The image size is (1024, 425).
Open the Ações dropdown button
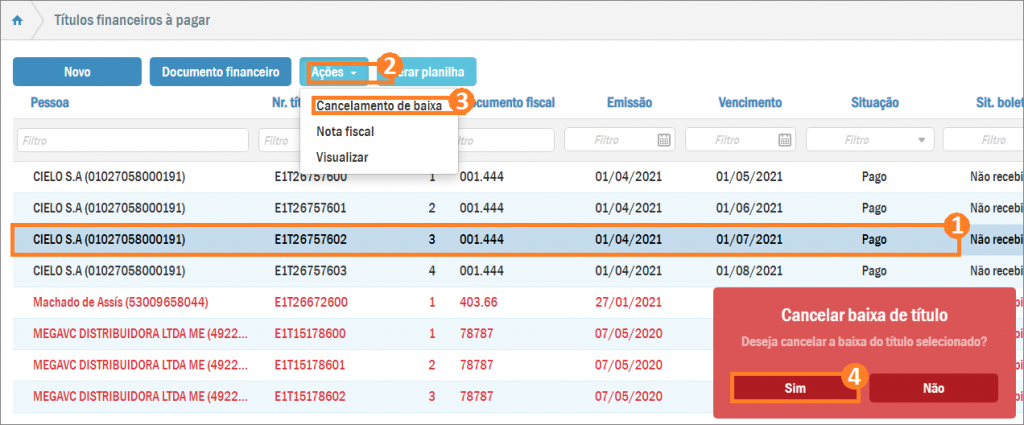point(333,72)
